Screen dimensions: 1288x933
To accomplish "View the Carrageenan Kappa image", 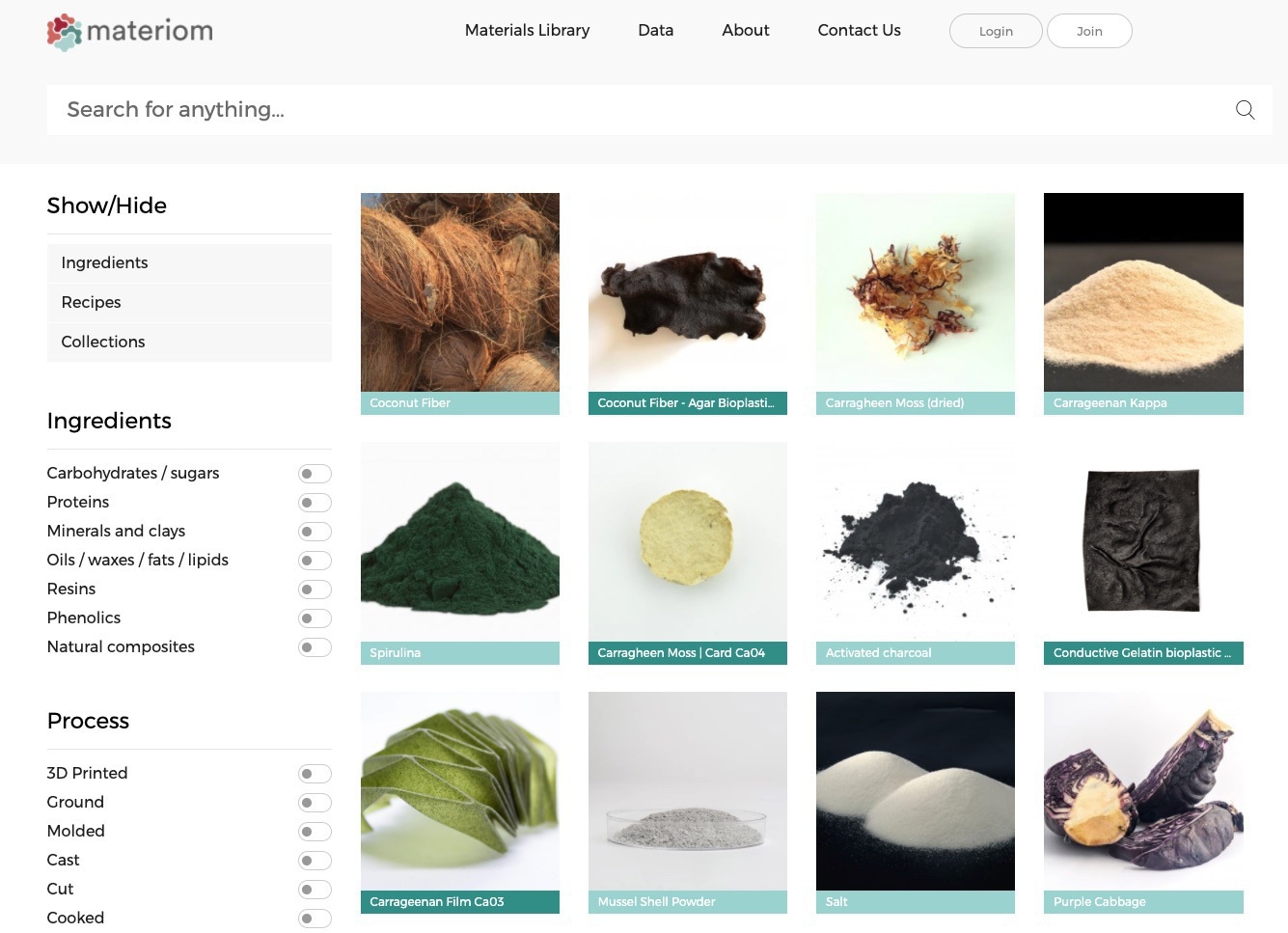I will [x=1142, y=292].
